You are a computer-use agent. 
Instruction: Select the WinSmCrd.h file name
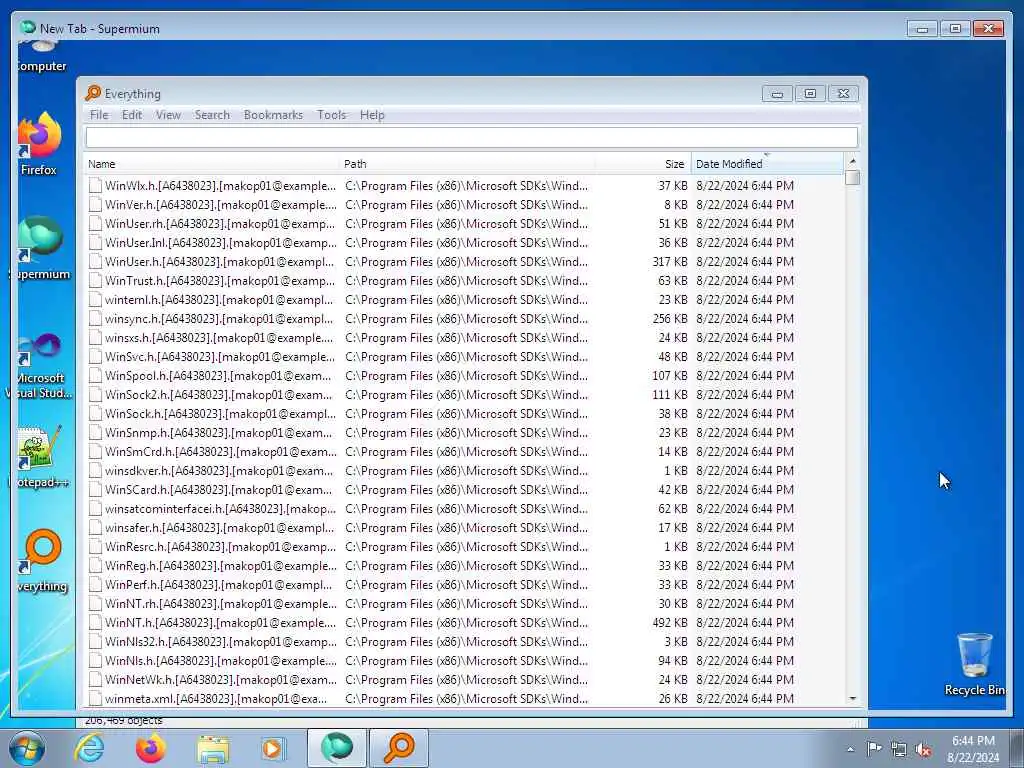click(x=221, y=451)
